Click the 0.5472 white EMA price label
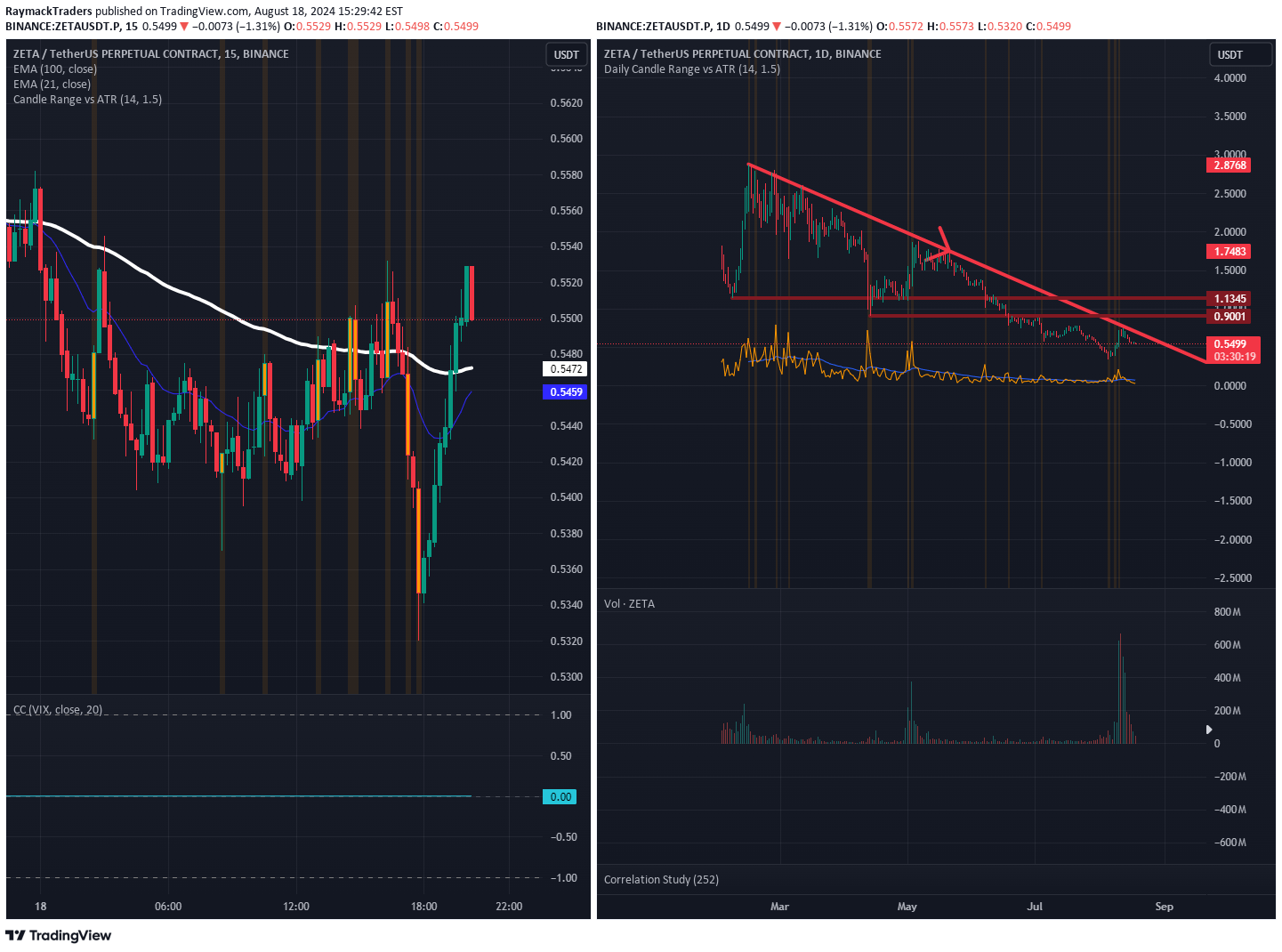The height and width of the screenshot is (952, 1282). click(566, 369)
